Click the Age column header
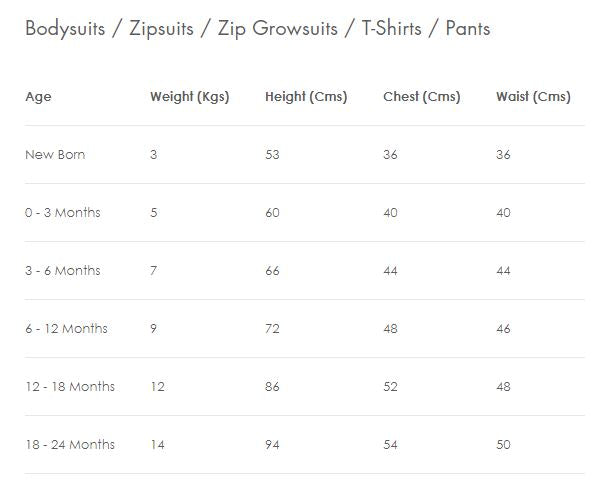 pos(38,97)
